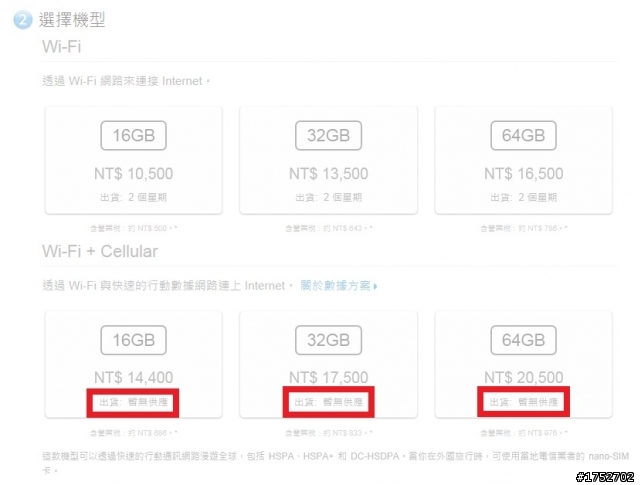Click the Wi-Fi 32GB capacity badge

tap(329, 136)
